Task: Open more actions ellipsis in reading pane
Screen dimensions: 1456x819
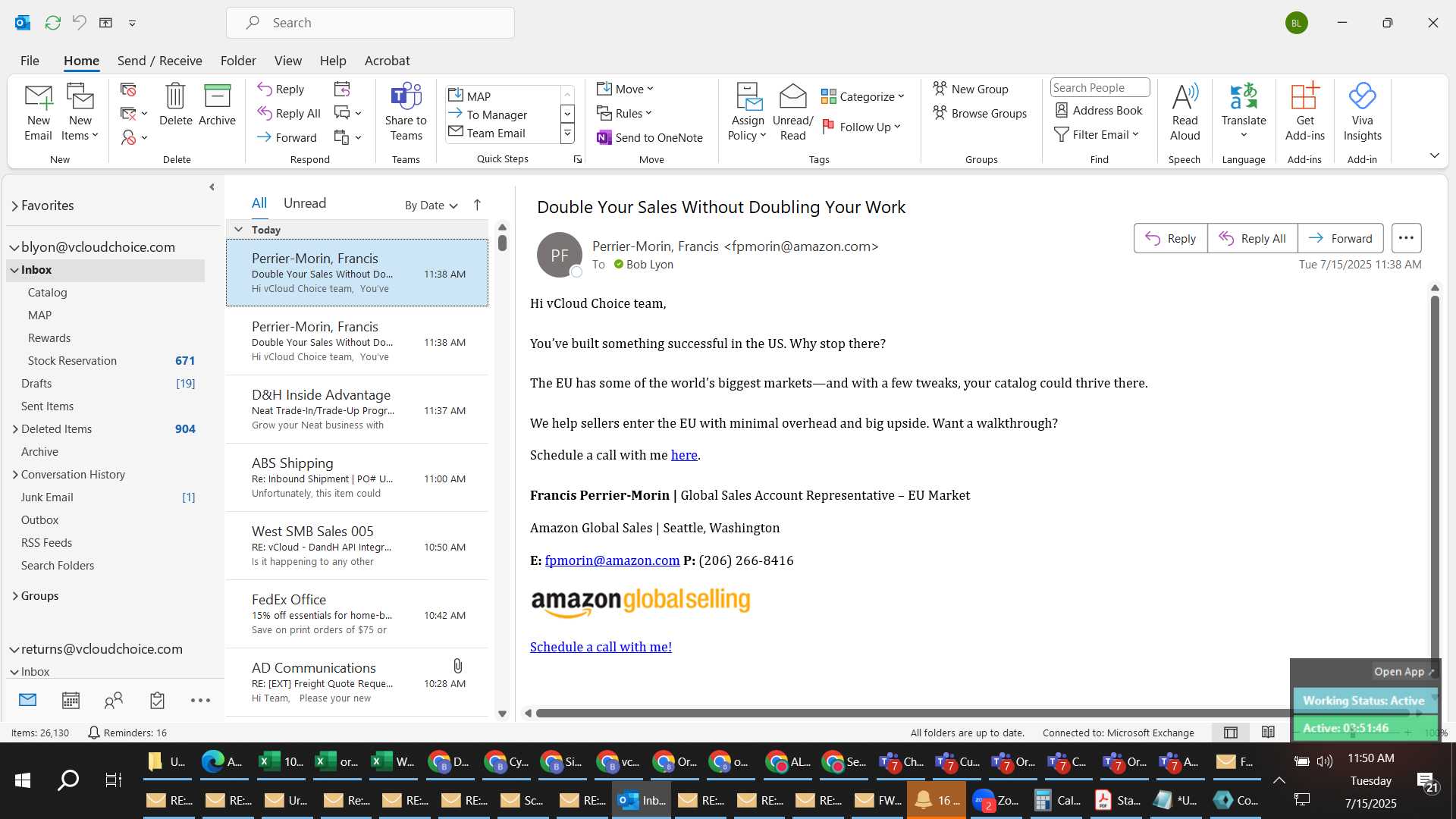Action: click(x=1406, y=238)
